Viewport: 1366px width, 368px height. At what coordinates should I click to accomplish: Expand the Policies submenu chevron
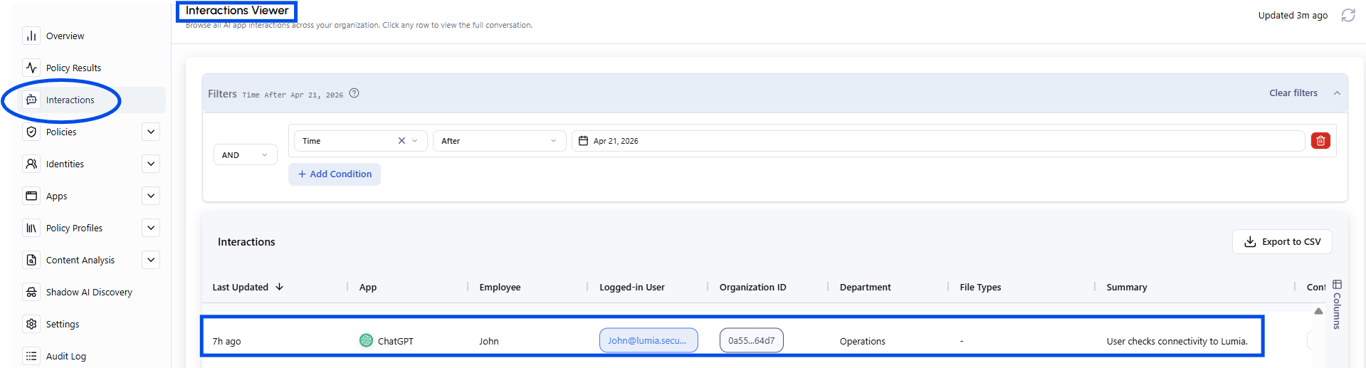coord(151,132)
